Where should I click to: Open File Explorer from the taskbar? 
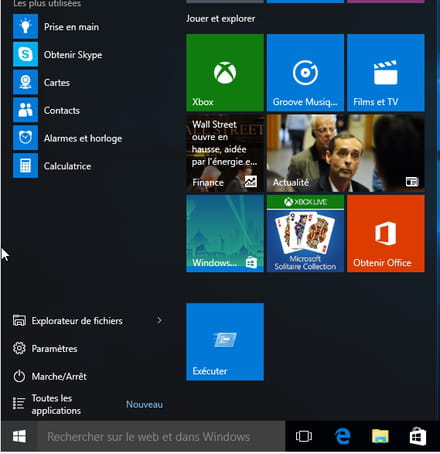380,436
